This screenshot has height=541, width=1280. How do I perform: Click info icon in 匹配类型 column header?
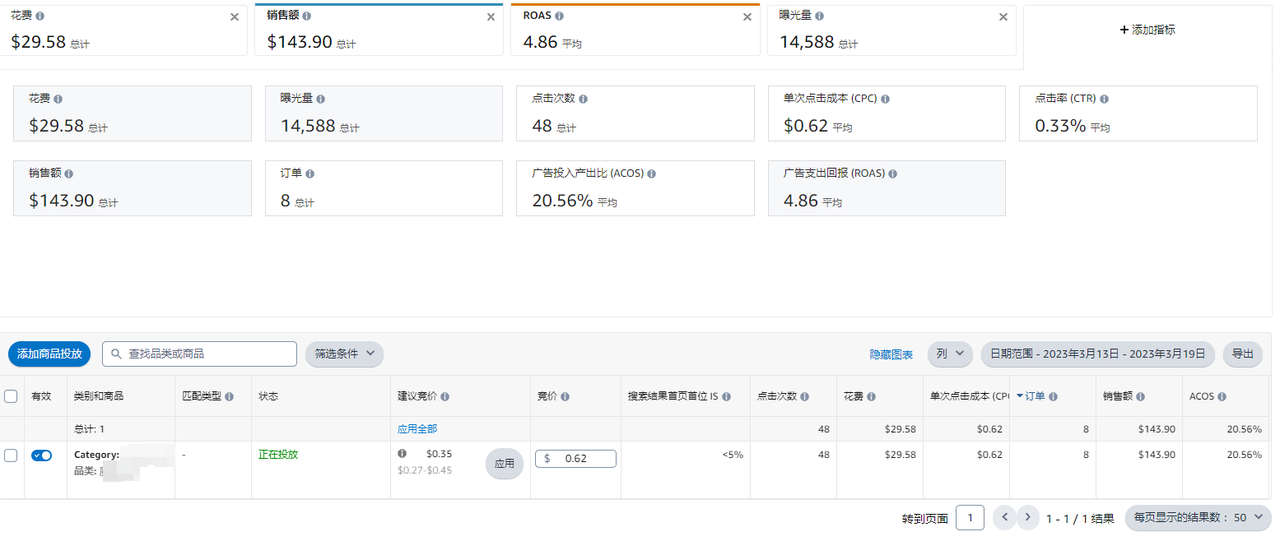(229, 397)
